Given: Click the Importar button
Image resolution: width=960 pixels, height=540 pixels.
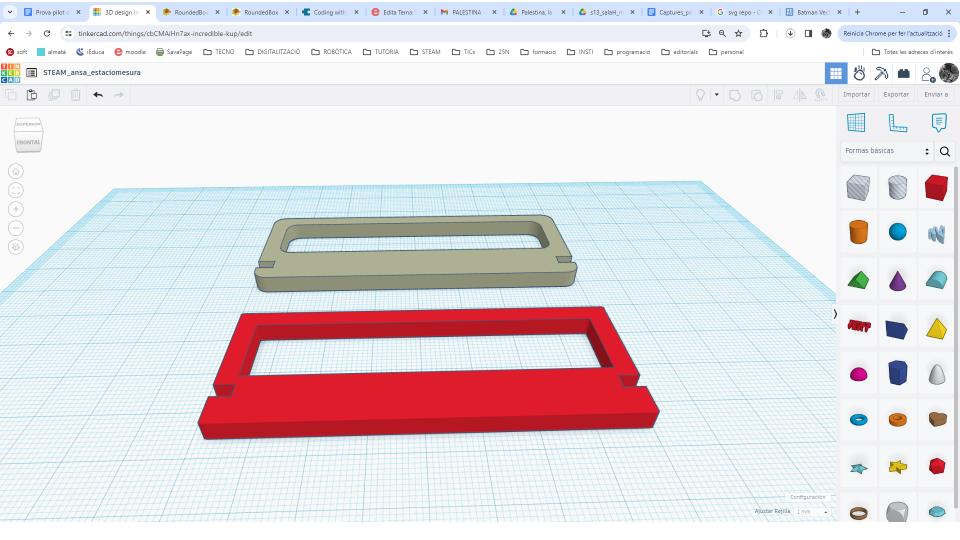Looking at the screenshot, I should [x=856, y=94].
